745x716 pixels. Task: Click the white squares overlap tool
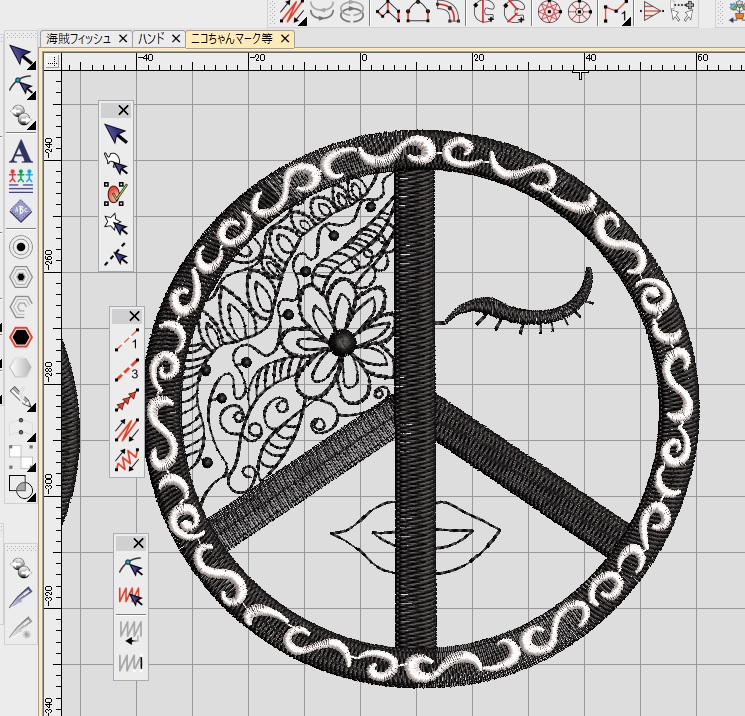(x=21, y=457)
